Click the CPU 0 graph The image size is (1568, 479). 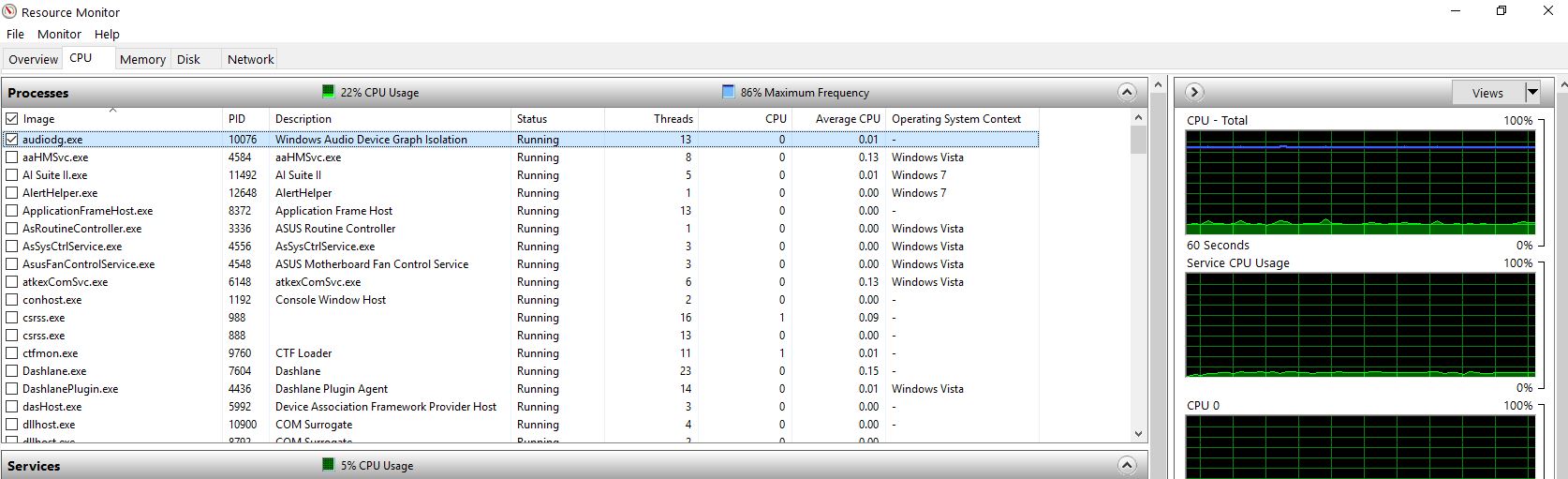click(x=1360, y=448)
